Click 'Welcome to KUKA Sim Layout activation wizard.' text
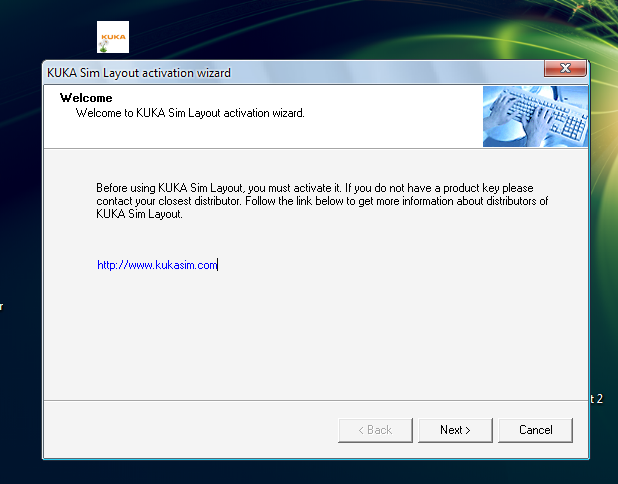 tap(190, 113)
